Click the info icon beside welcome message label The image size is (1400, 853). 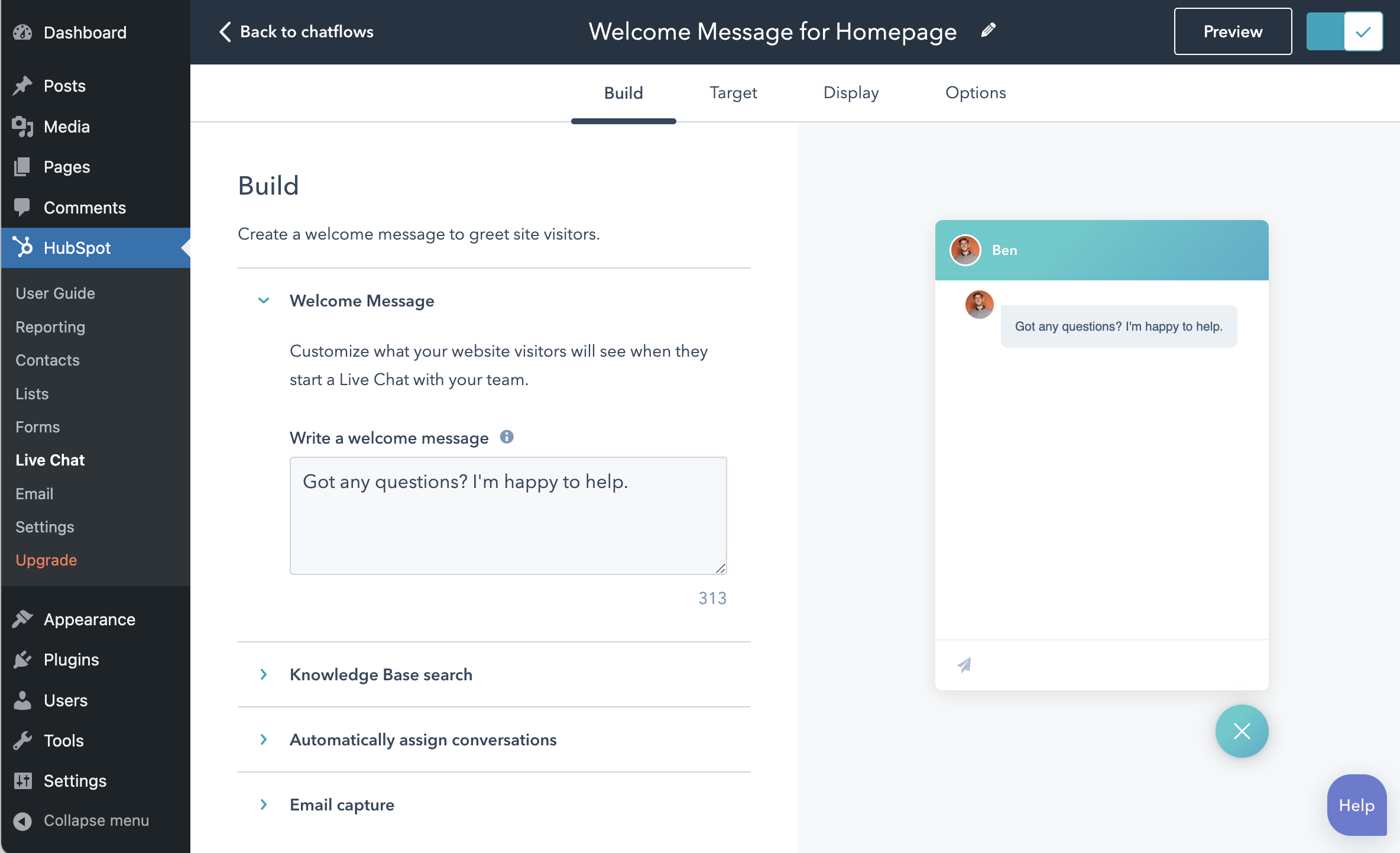(x=507, y=437)
